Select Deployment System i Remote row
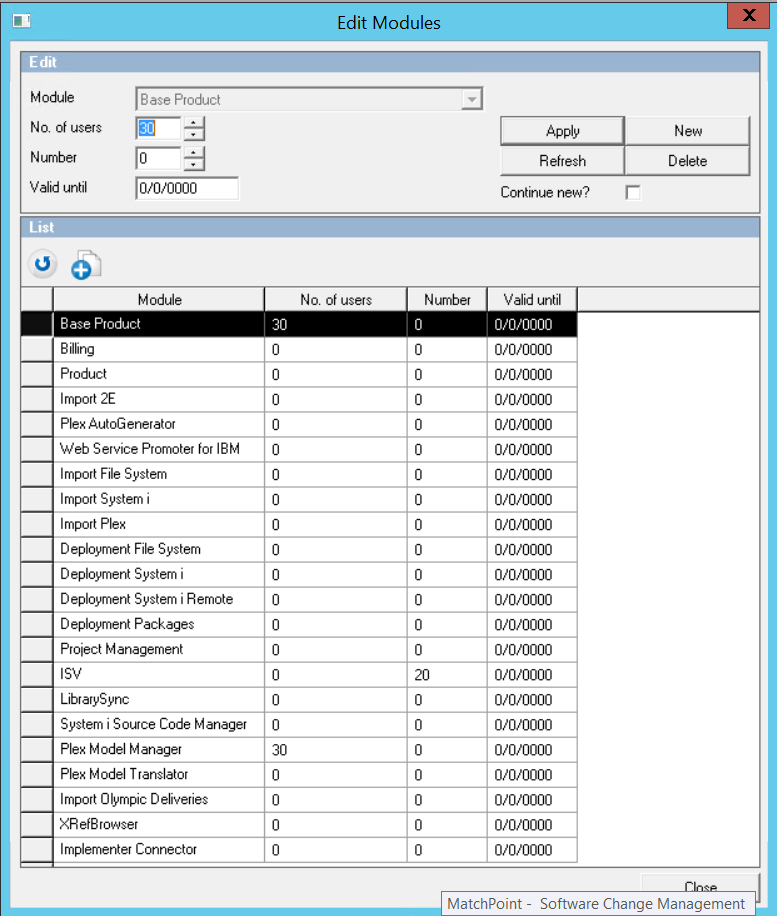Viewport: 777px width, 916px height. point(299,600)
